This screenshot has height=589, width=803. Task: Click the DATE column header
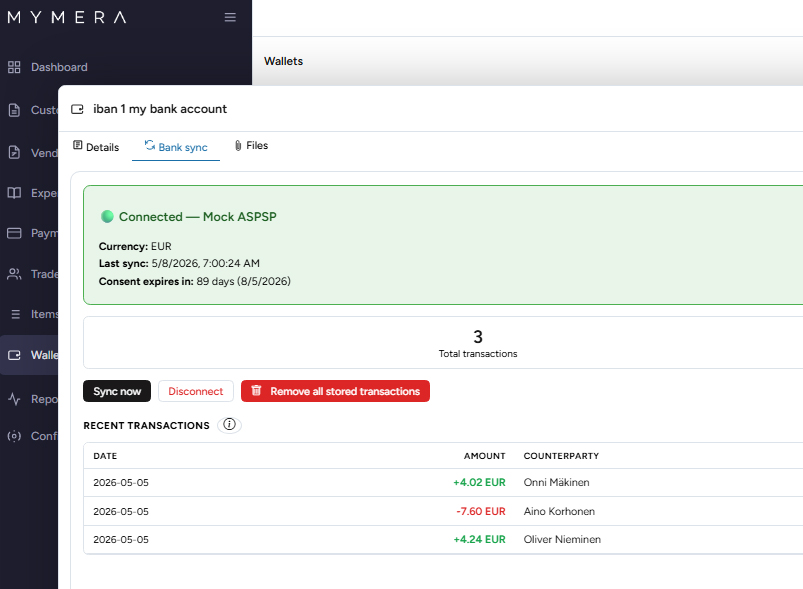tap(105, 456)
